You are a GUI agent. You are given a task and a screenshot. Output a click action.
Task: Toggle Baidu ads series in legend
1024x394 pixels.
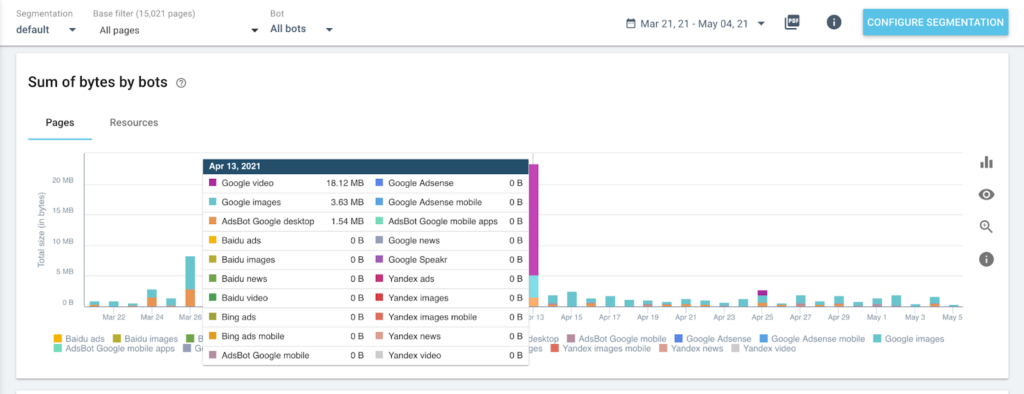coord(79,338)
